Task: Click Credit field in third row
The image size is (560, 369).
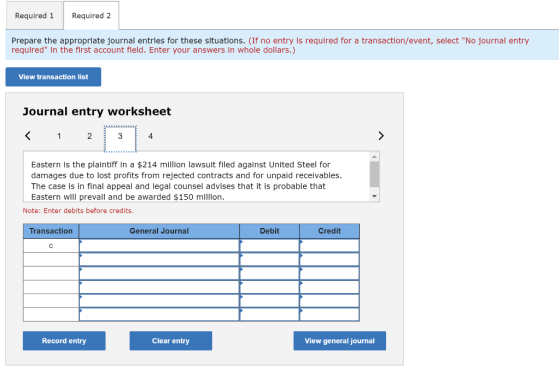Action: click(x=330, y=273)
